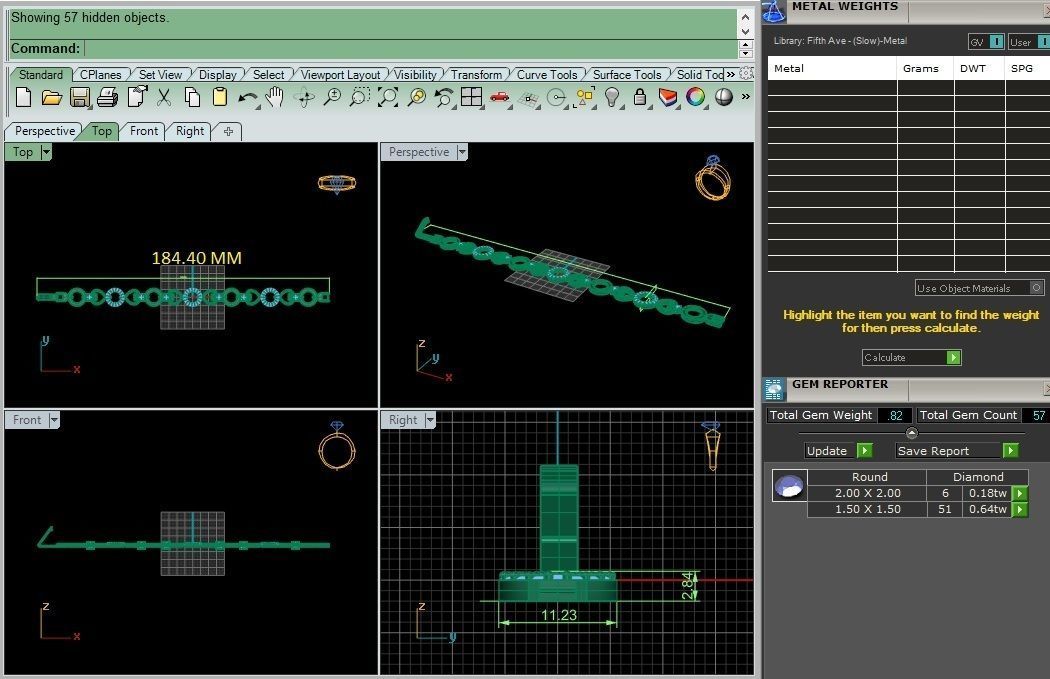Select the Rotate View tool

point(304,98)
